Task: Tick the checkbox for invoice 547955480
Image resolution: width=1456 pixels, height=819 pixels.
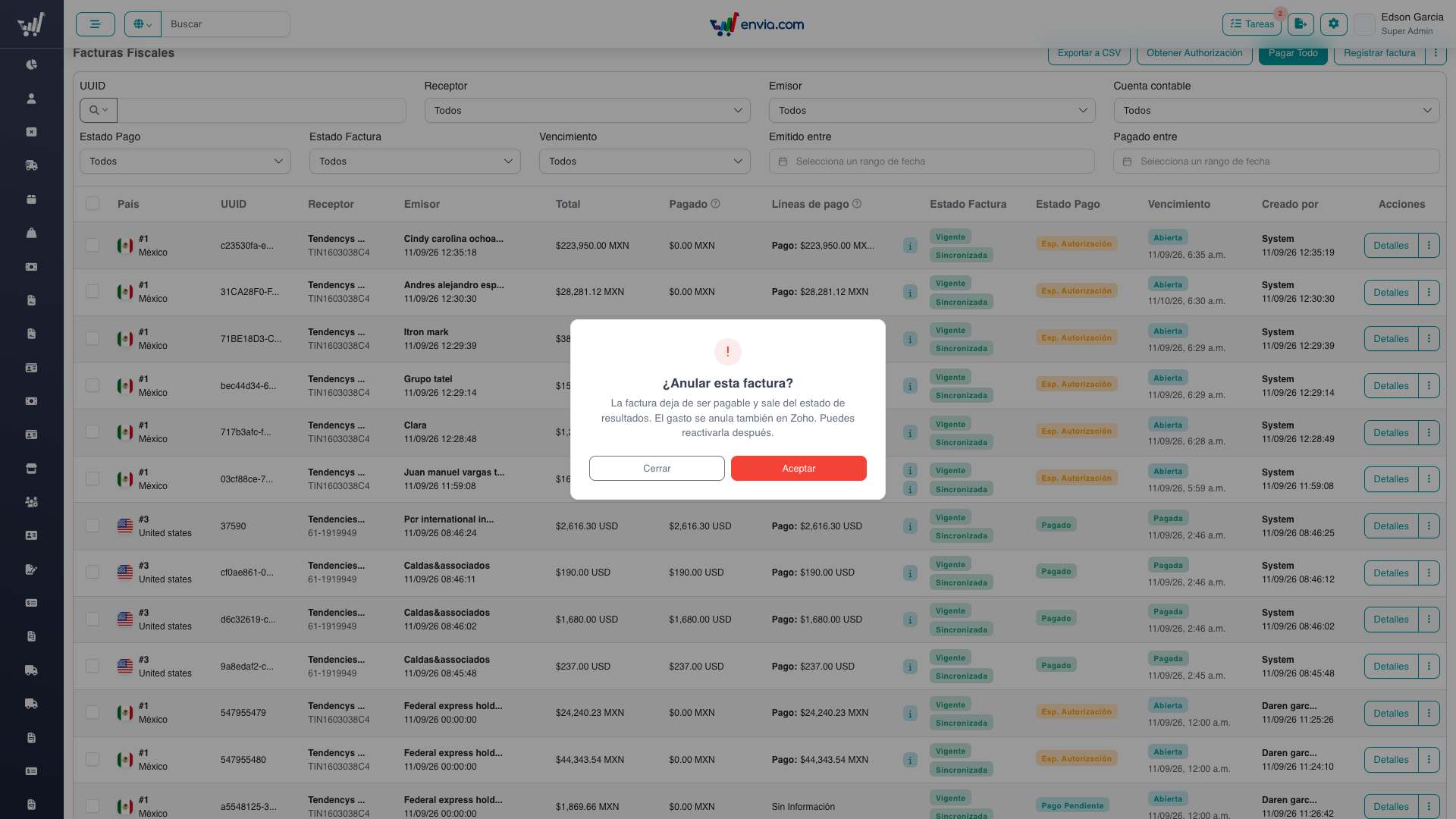Action: [93, 759]
